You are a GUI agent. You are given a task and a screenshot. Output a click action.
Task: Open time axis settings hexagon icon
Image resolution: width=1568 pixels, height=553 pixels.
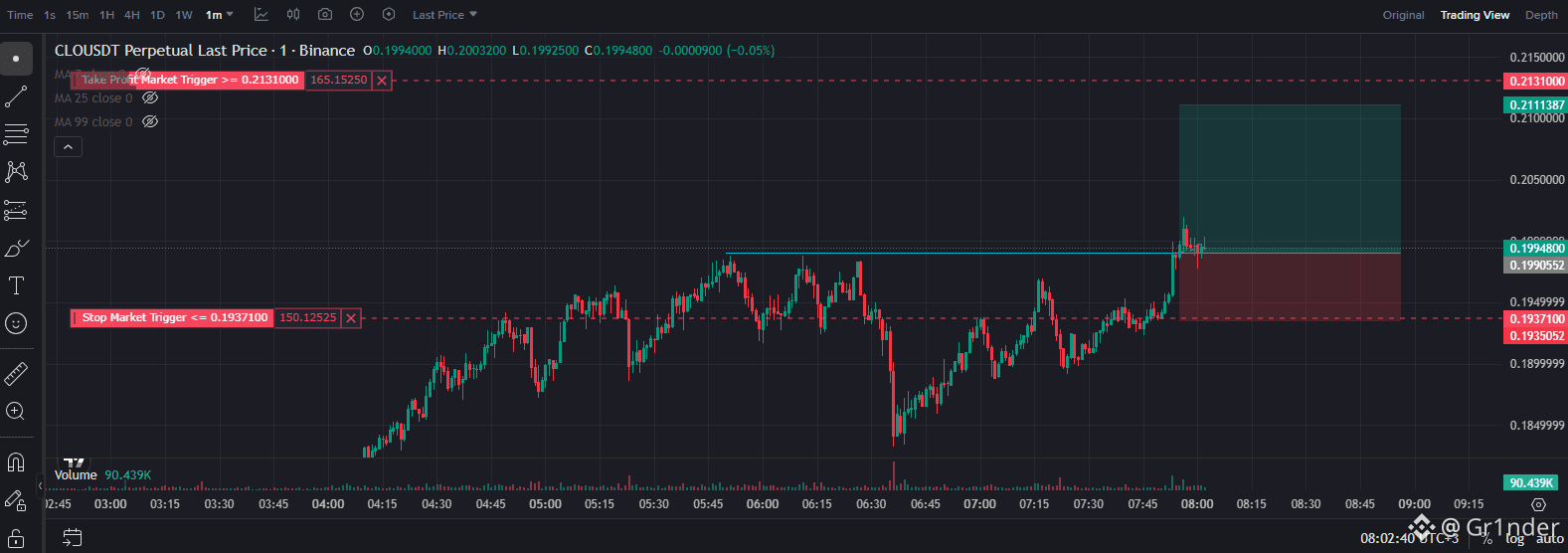(x=1539, y=504)
